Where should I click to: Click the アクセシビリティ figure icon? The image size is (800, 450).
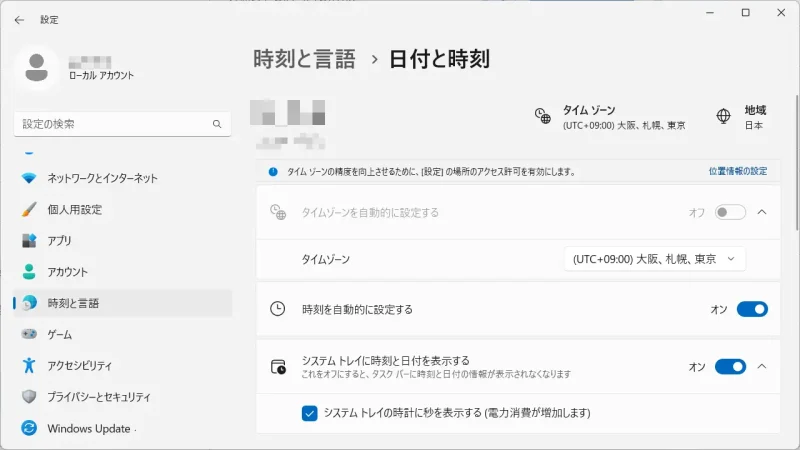pos(29,365)
